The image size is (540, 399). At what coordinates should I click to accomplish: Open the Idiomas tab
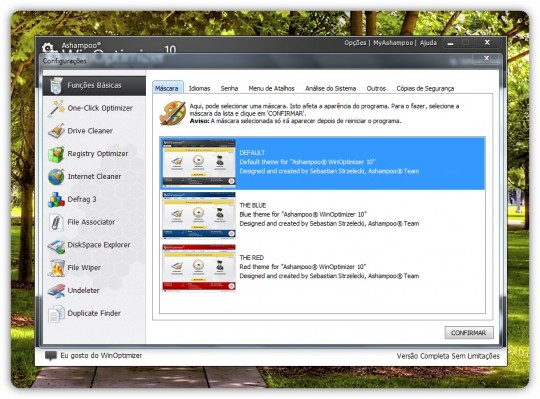tap(199, 88)
